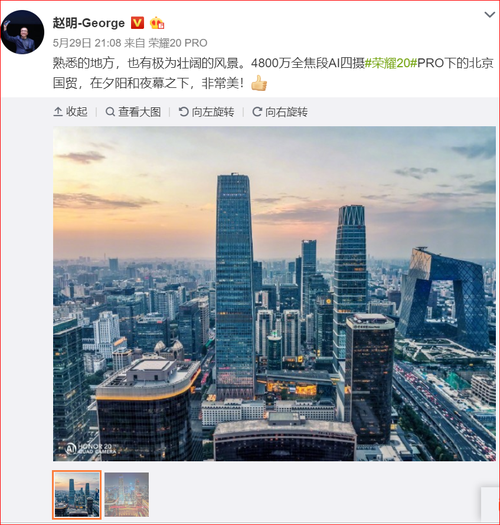Expand the post options chevron menu
This screenshot has height=525, width=500.
[490, 15]
